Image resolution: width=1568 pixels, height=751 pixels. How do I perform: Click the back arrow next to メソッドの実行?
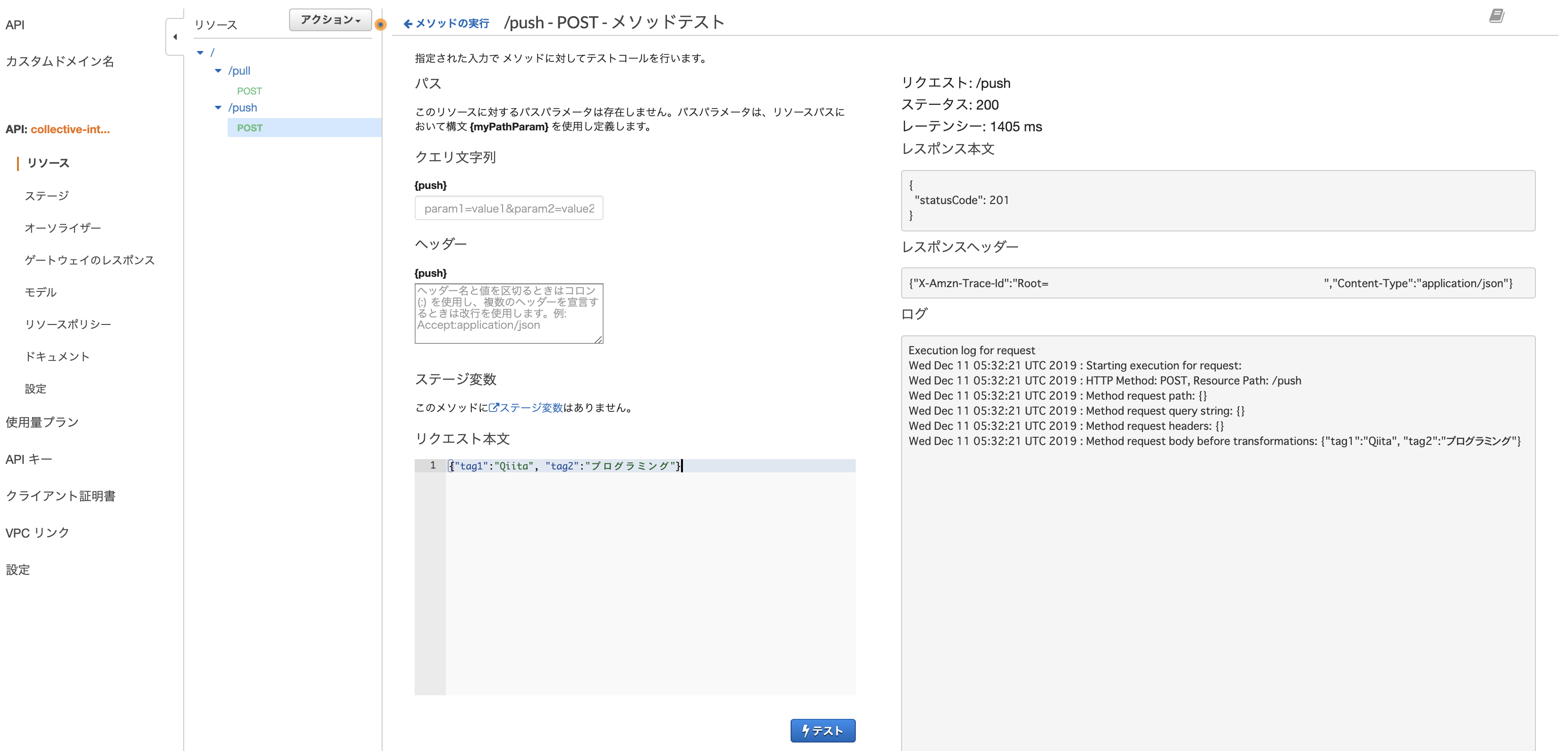point(408,24)
